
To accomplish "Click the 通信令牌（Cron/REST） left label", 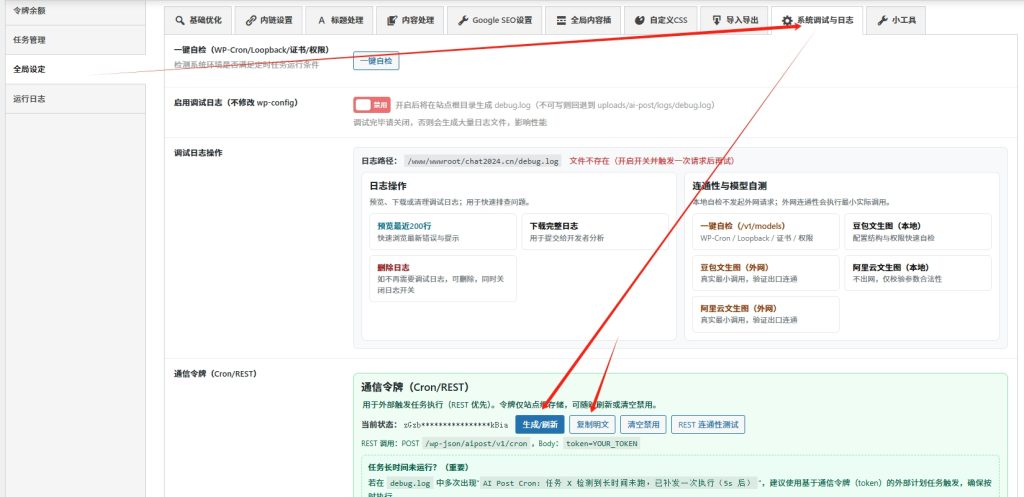I will [x=215, y=374].
